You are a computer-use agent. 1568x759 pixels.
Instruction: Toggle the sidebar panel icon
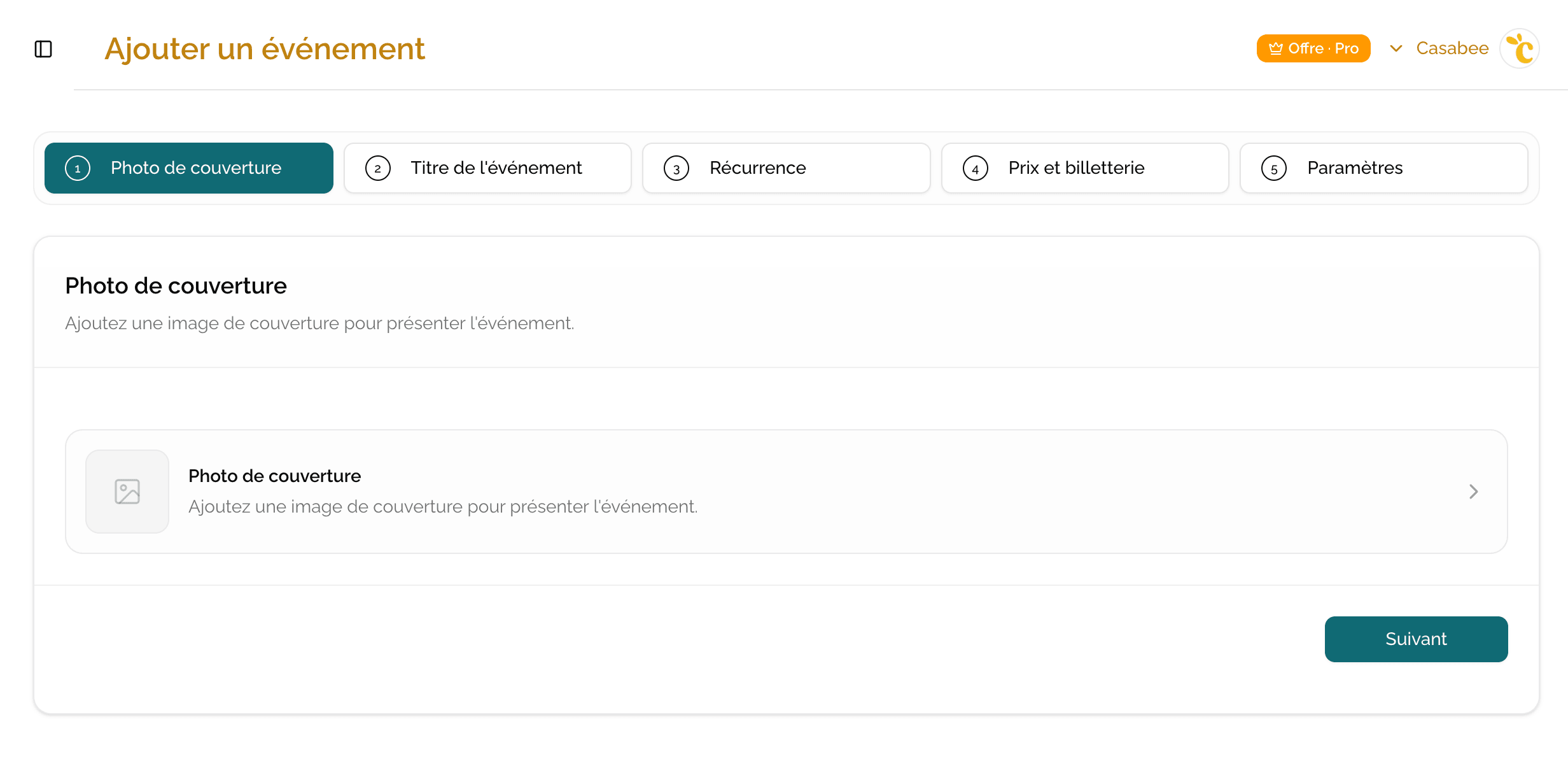tap(43, 49)
